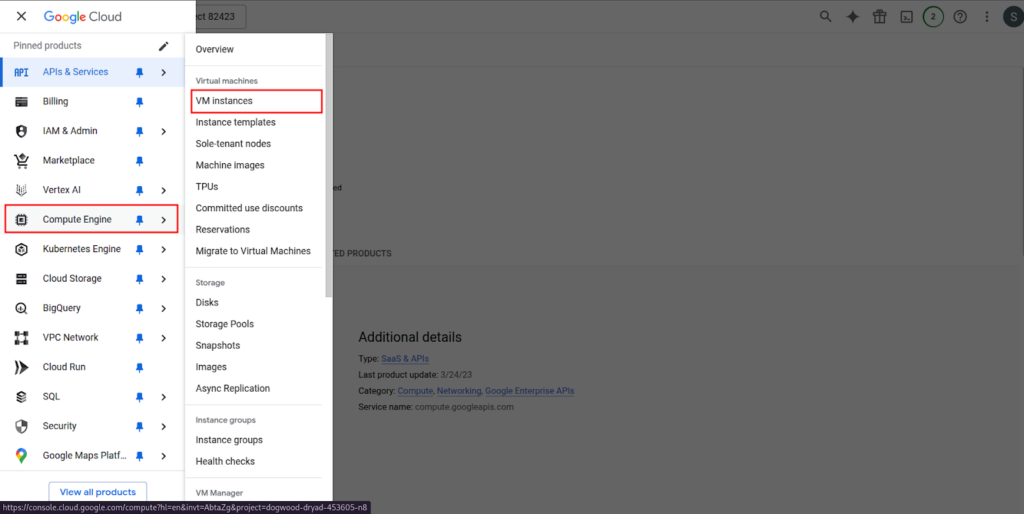This screenshot has height=514, width=1024.
Task: Open Migrate to Virtual Machines
Action: tap(253, 251)
